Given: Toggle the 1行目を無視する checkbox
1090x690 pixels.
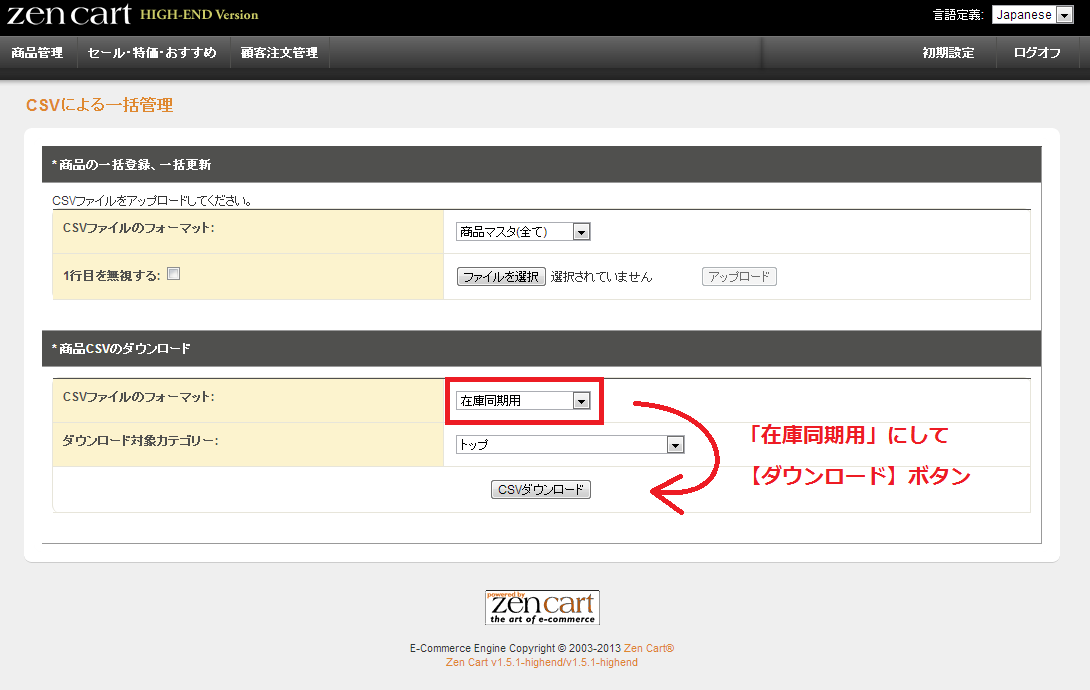Looking at the screenshot, I should click(x=173, y=275).
